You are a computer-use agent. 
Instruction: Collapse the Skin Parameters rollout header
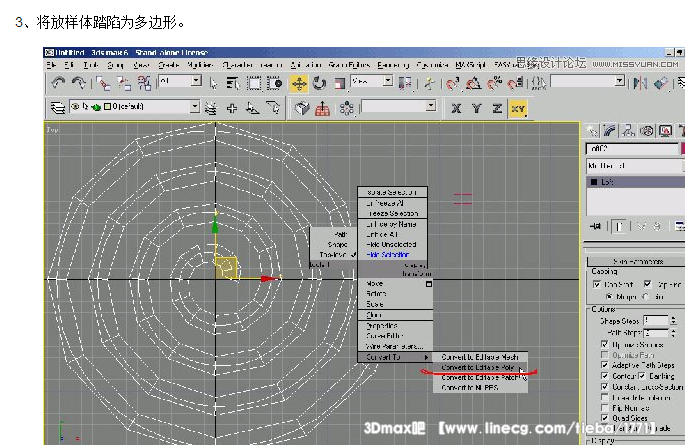click(637, 262)
